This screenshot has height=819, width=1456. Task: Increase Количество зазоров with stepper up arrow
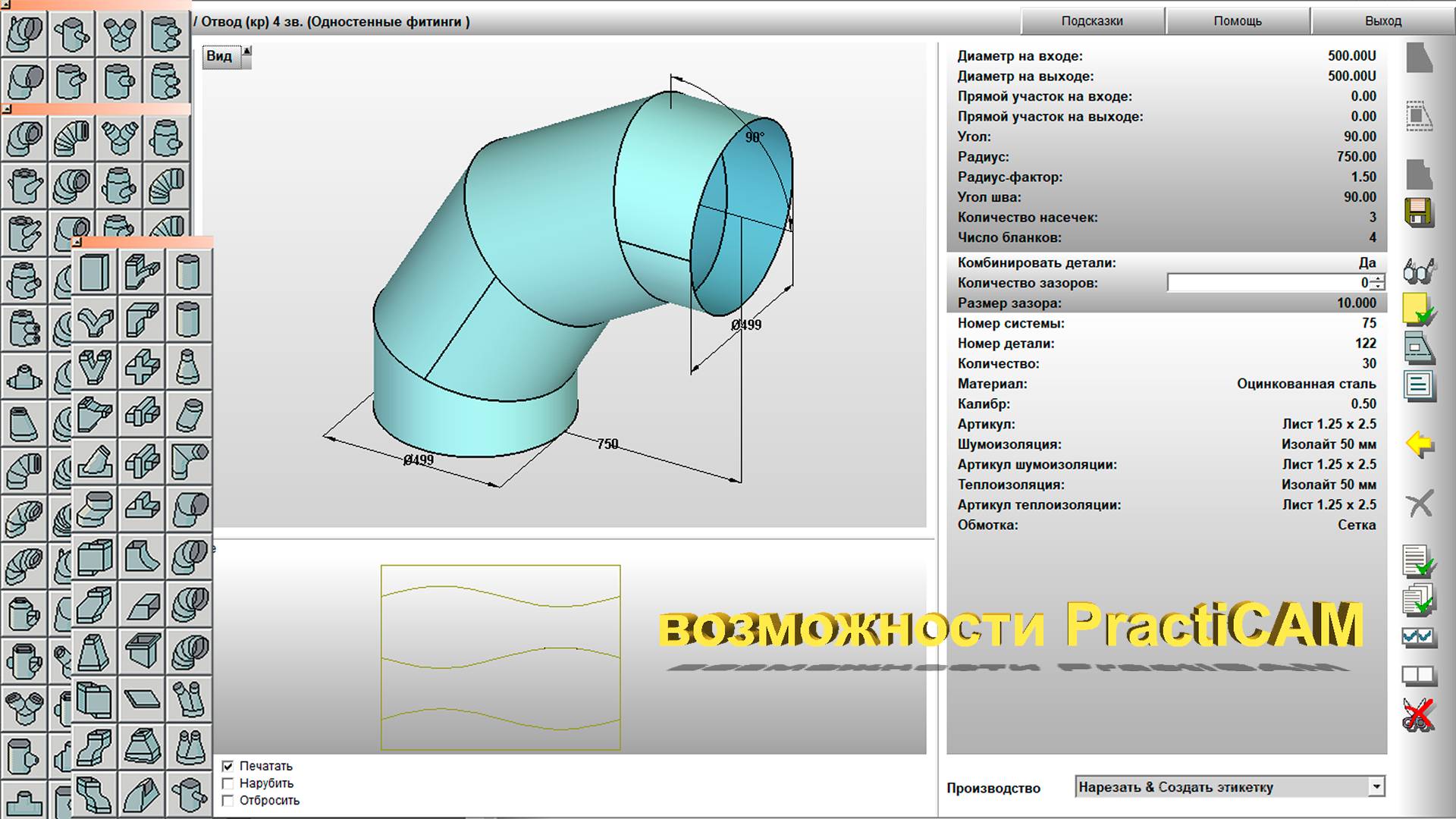(x=1377, y=278)
